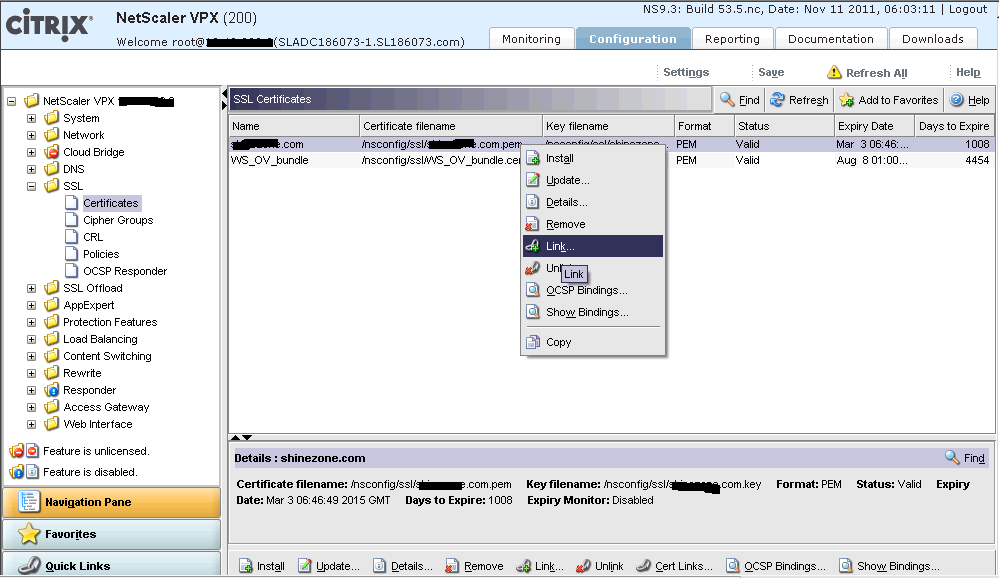Expand the Load Balancing tree node
Screen dimensions: 999x578
(32, 339)
